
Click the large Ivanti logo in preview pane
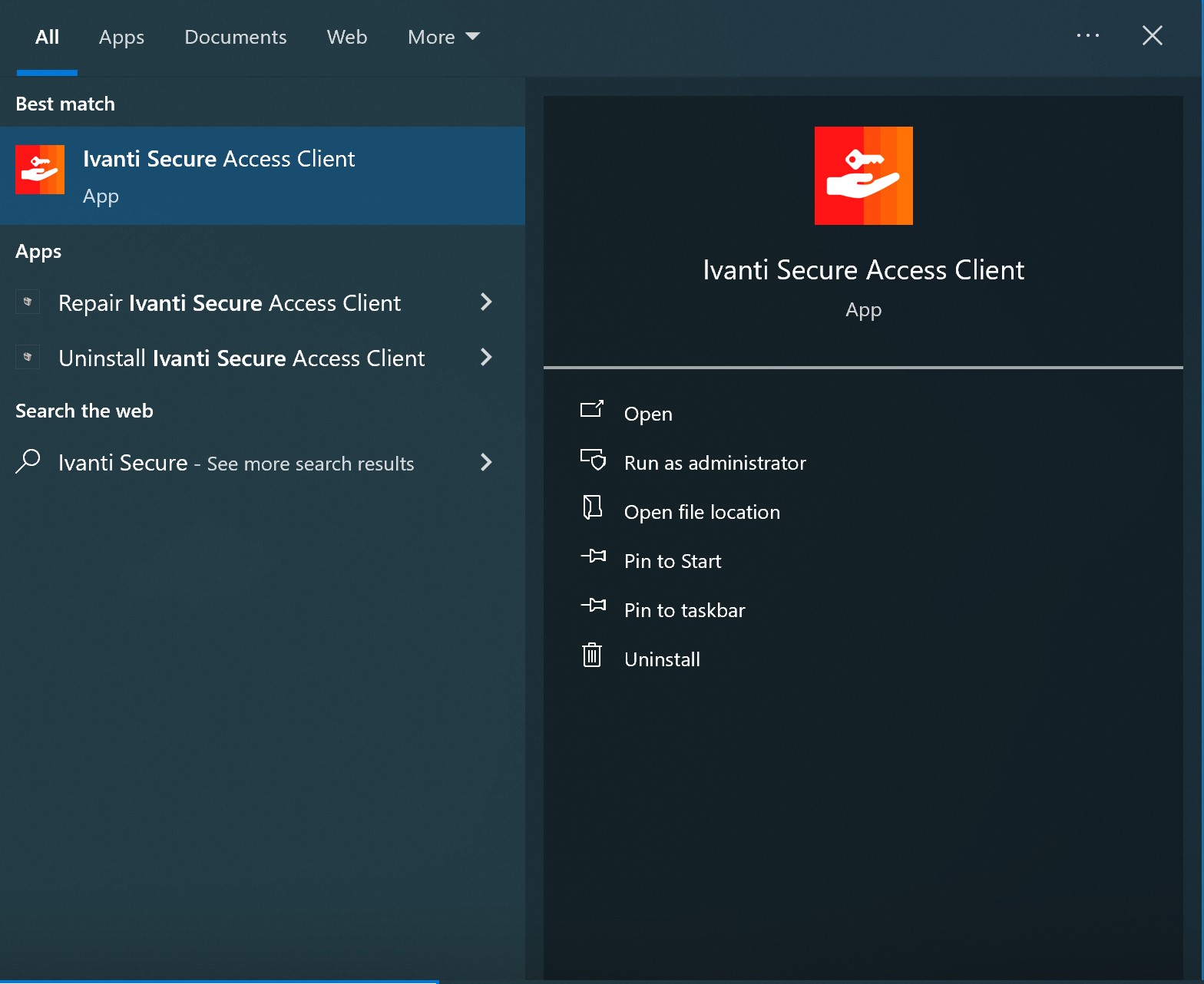pos(863,176)
